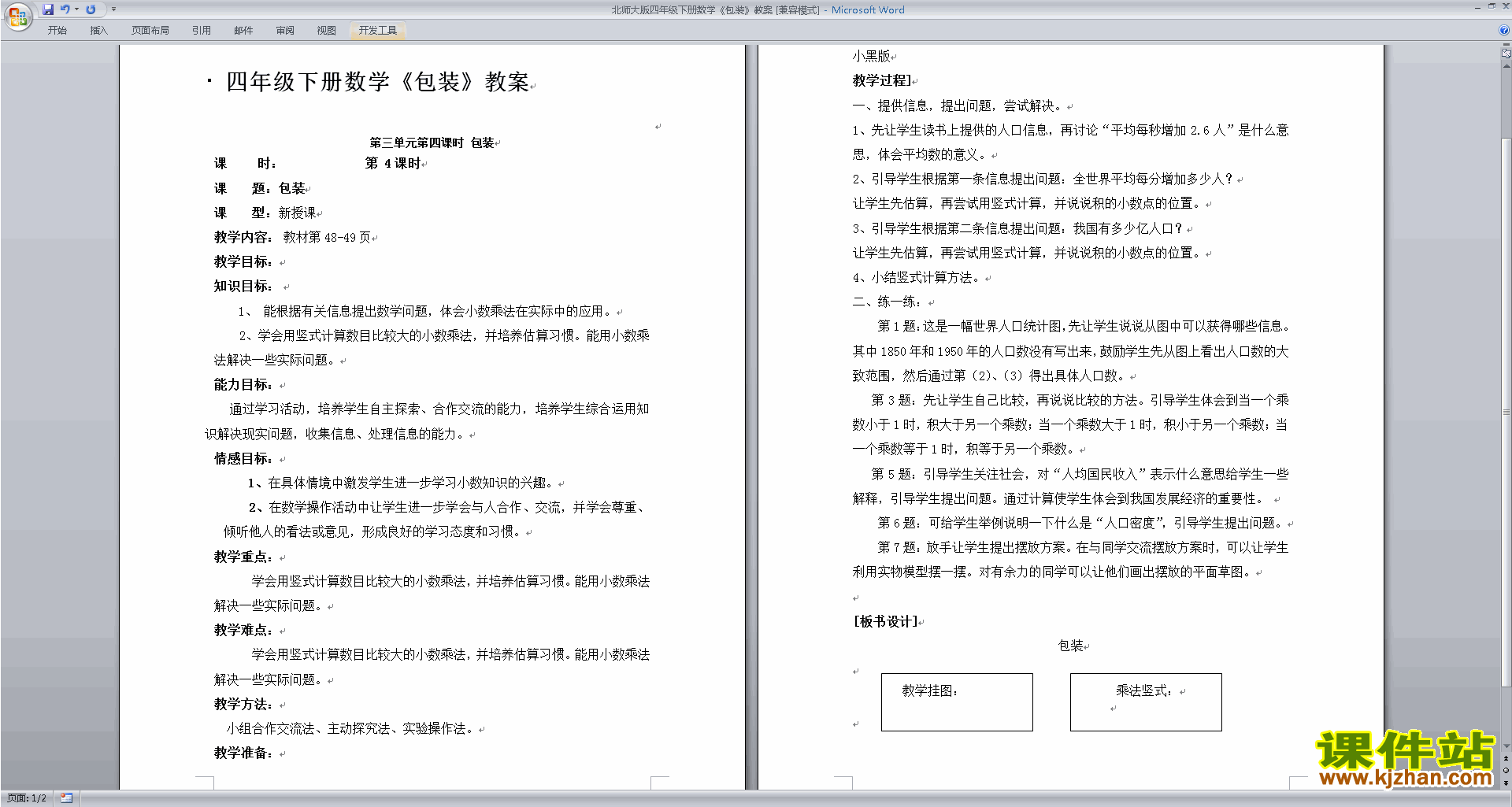Click the heading 教学方法:
The image size is (1512, 807).
click(243, 704)
